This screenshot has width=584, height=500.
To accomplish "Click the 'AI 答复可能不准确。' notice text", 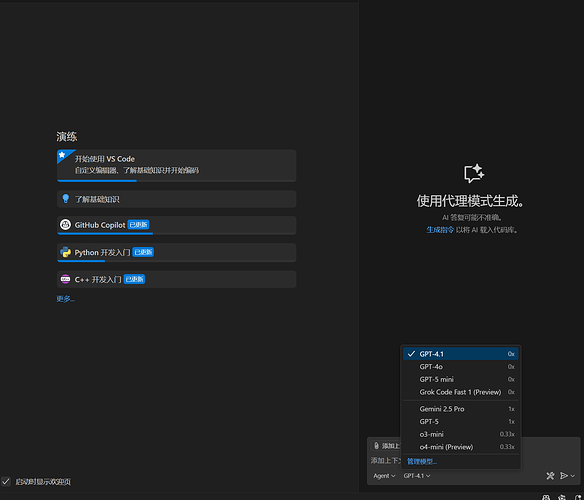I will click(x=472, y=218).
